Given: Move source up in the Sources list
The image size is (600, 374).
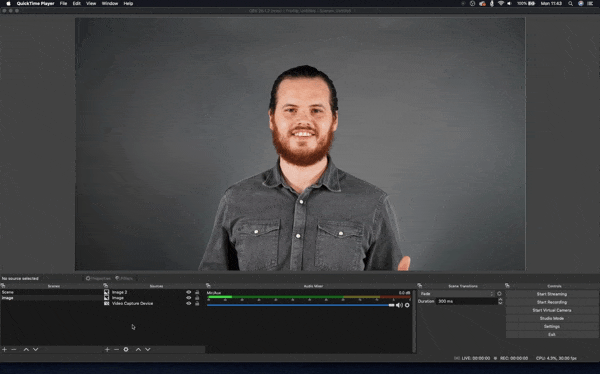Looking at the screenshot, I should pyautogui.click(x=138, y=350).
